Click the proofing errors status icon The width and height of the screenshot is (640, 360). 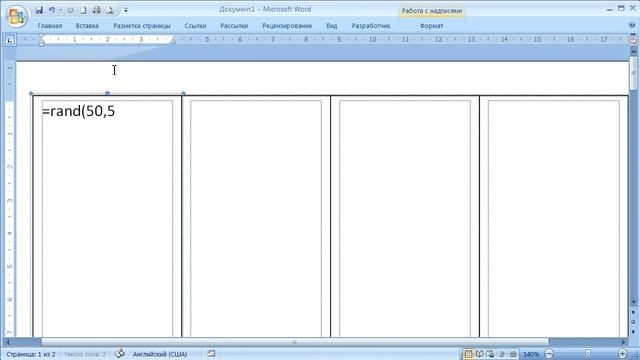tap(119, 353)
